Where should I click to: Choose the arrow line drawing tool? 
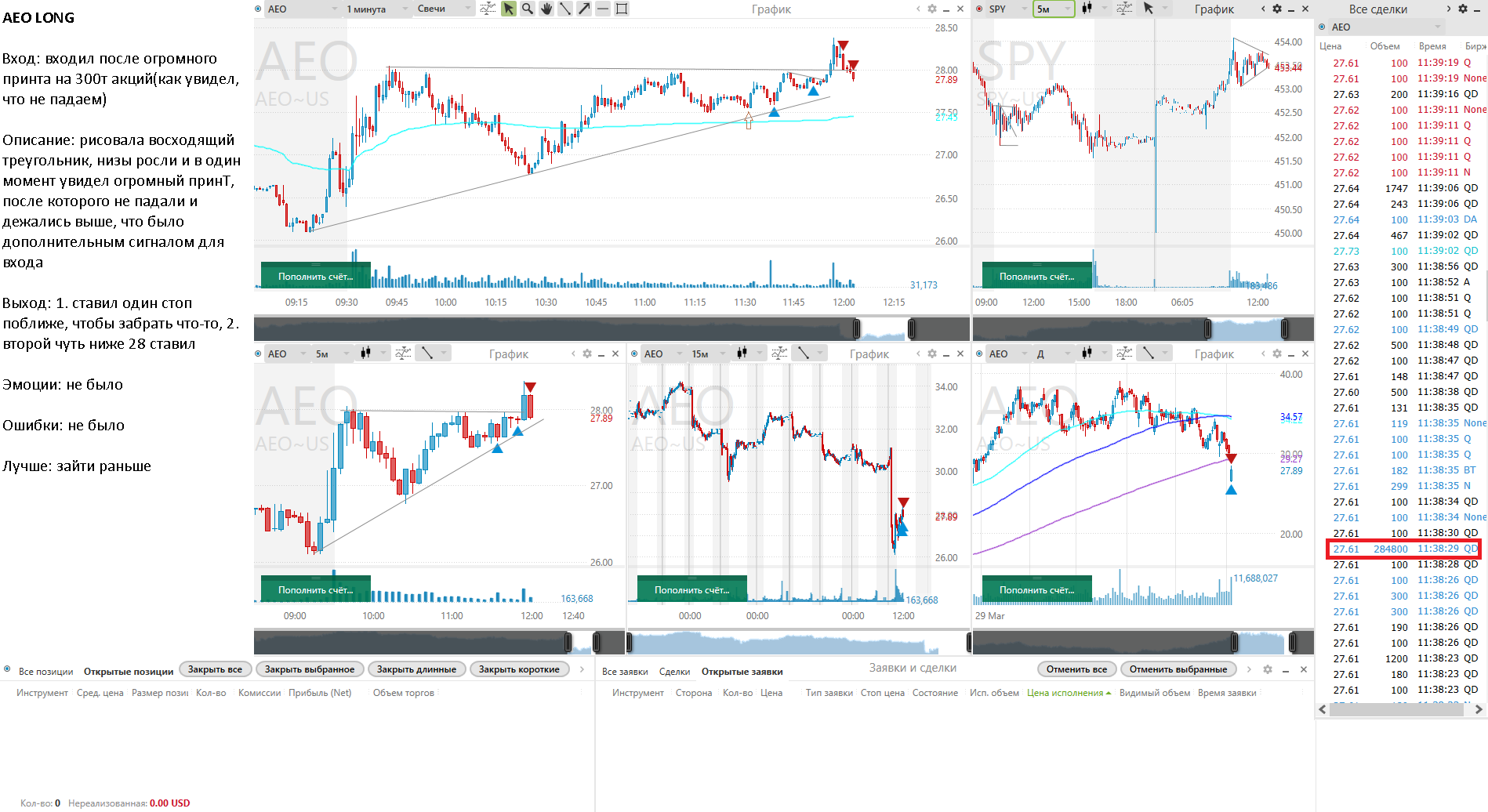pos(584,9)
